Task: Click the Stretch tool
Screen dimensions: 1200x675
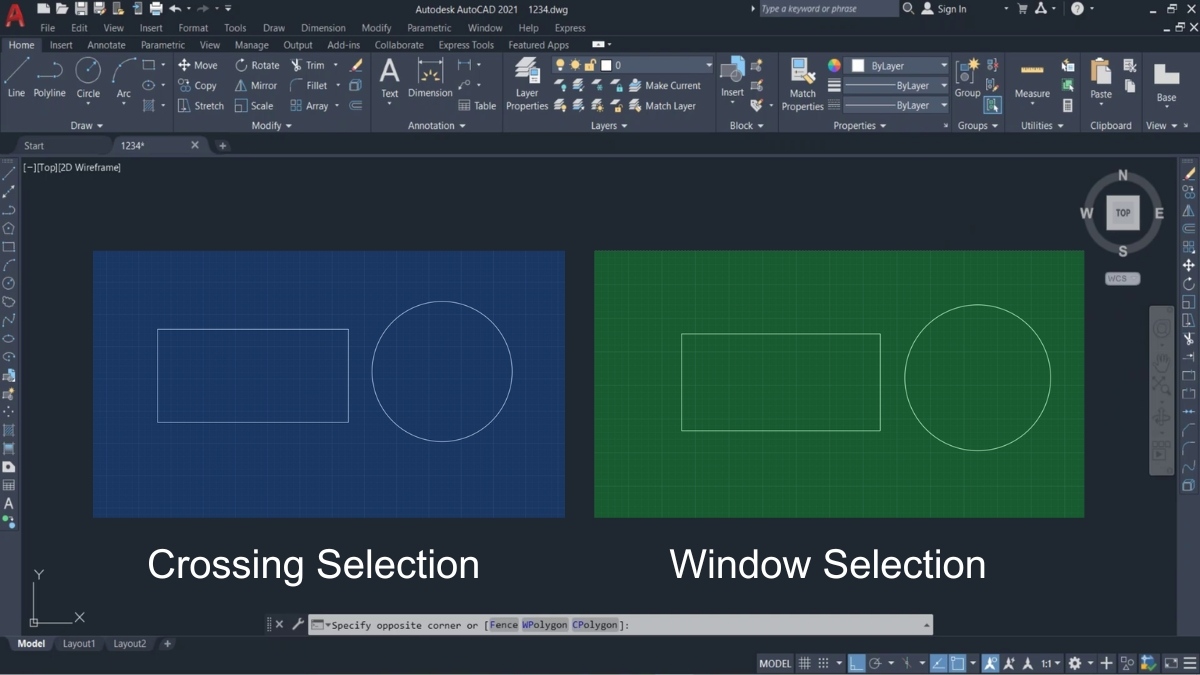Action: click(x=201, y=105)
